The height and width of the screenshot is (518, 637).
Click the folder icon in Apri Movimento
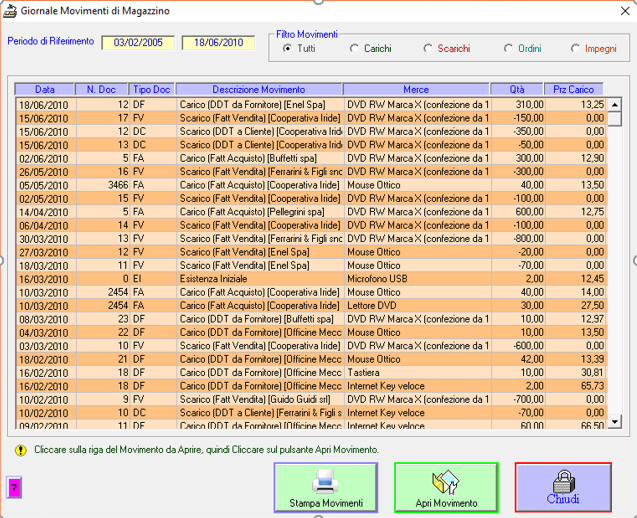(x=446, y=482)
